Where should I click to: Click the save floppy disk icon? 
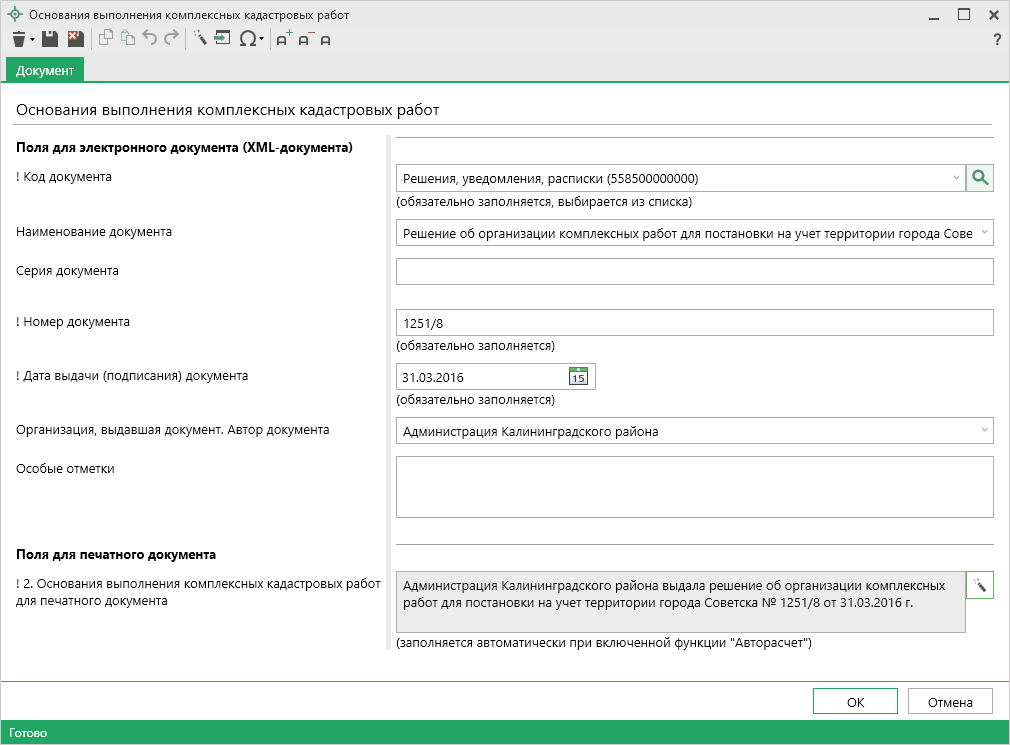(x=49, y=39)
